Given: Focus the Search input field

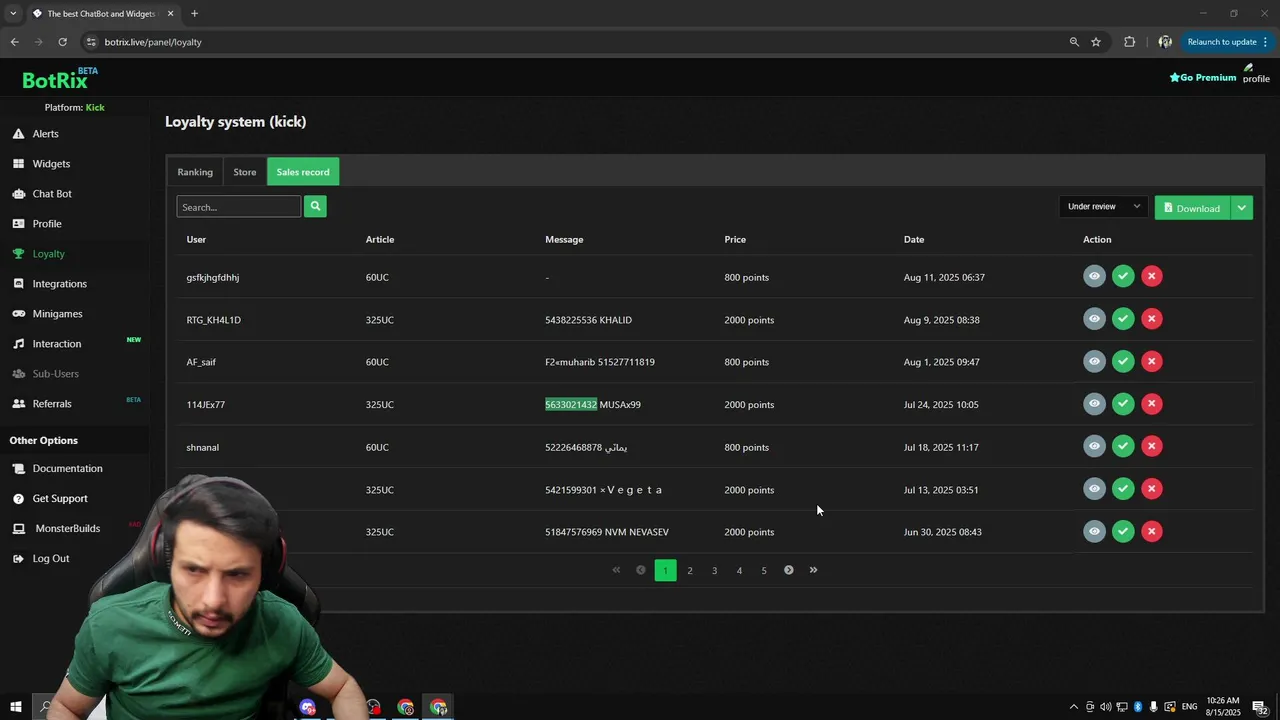Looking at the screenshot, I should tap(238, 206).
